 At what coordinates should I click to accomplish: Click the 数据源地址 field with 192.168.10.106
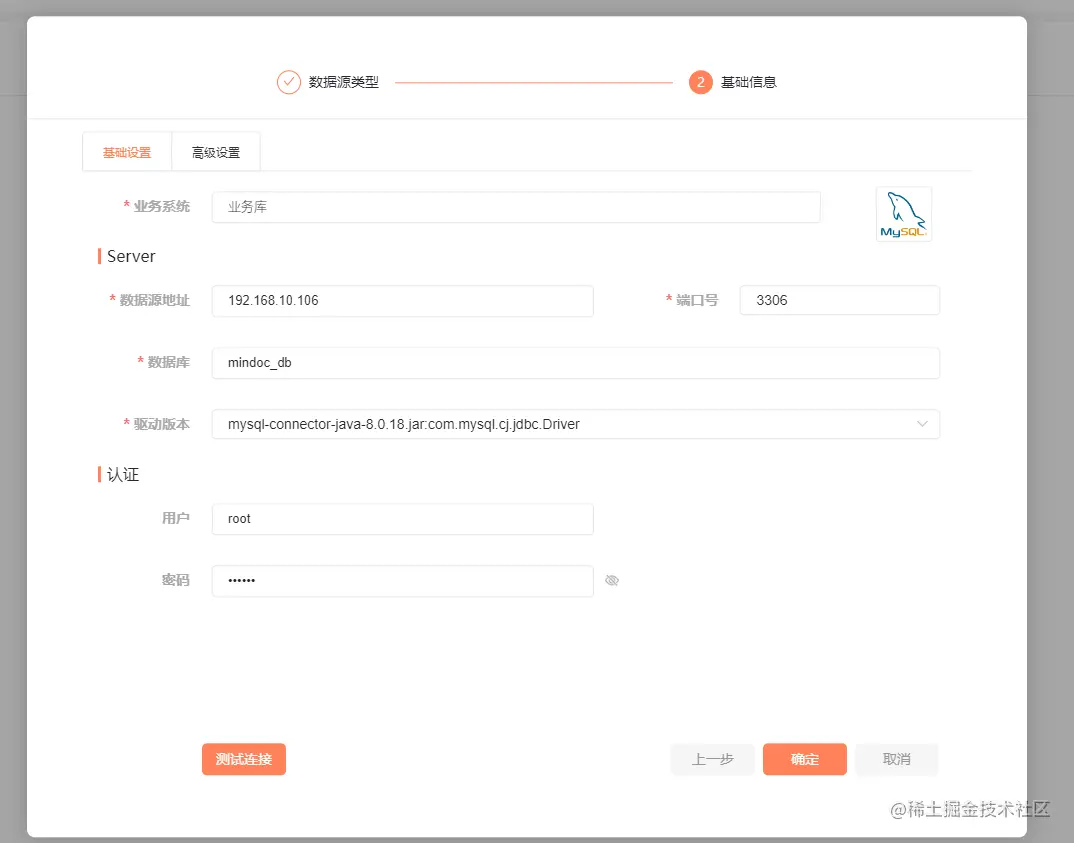[403, 301]
